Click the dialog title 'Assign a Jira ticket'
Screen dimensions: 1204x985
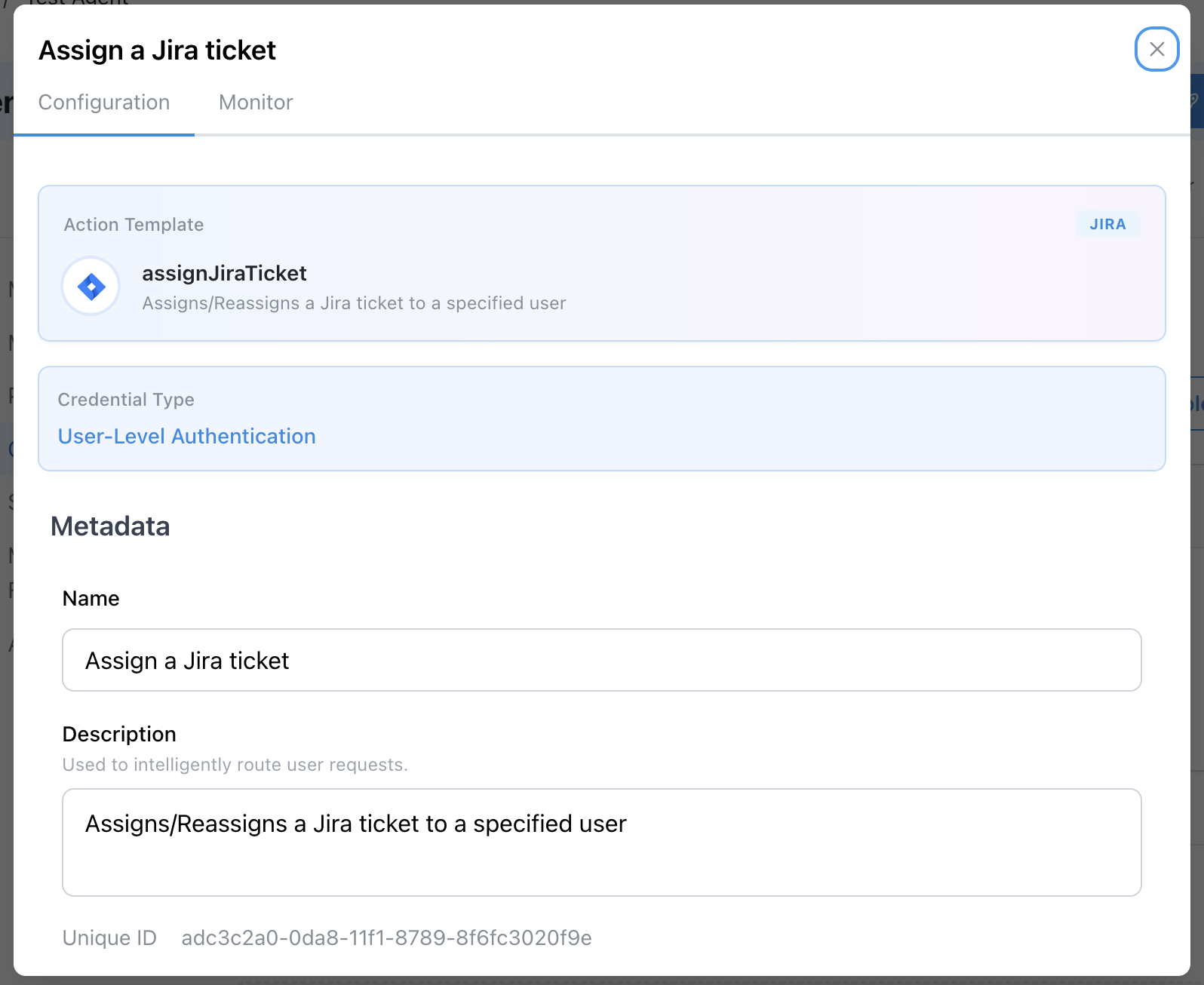157,51
